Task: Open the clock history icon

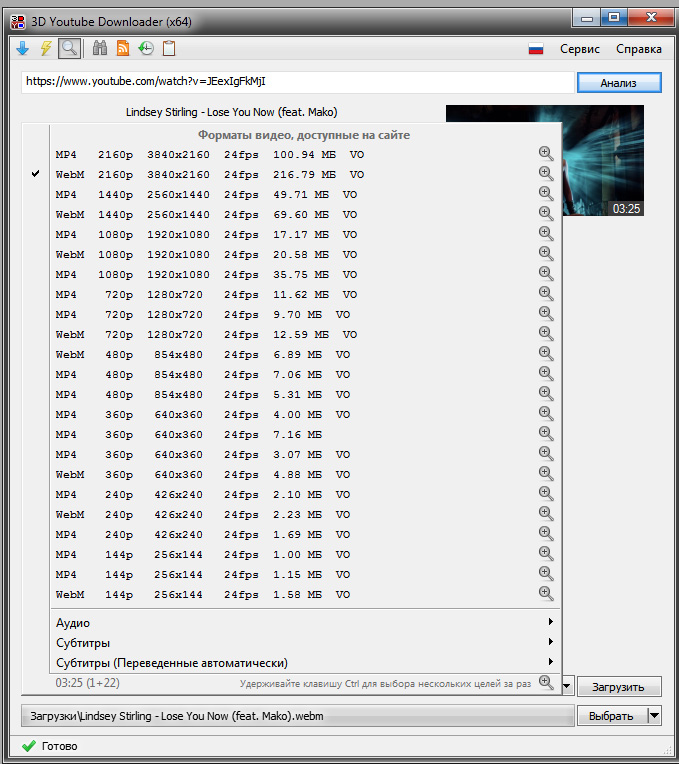Action: [146, 48]
